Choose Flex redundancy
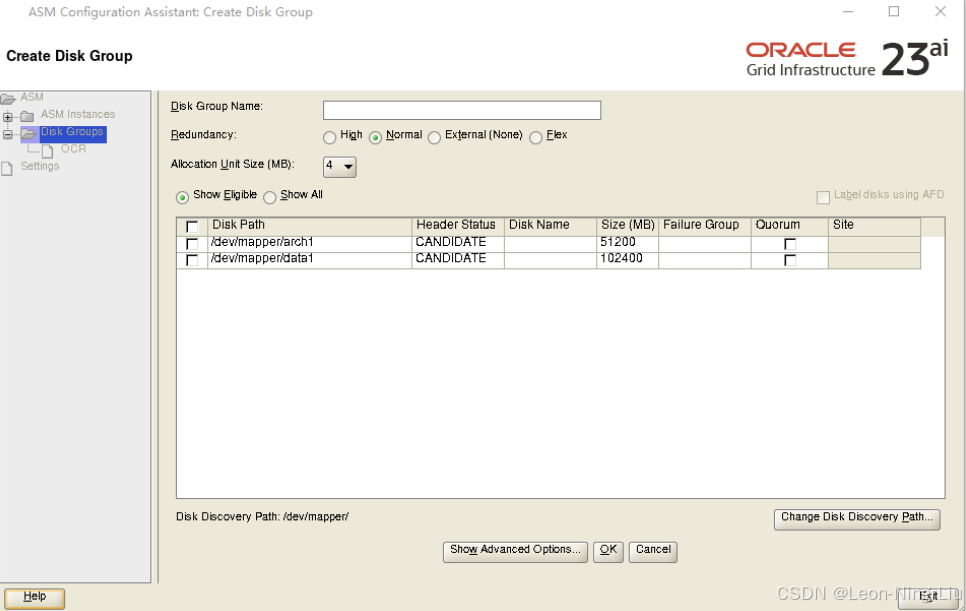The image size is (966, 611). pos(535,137)
